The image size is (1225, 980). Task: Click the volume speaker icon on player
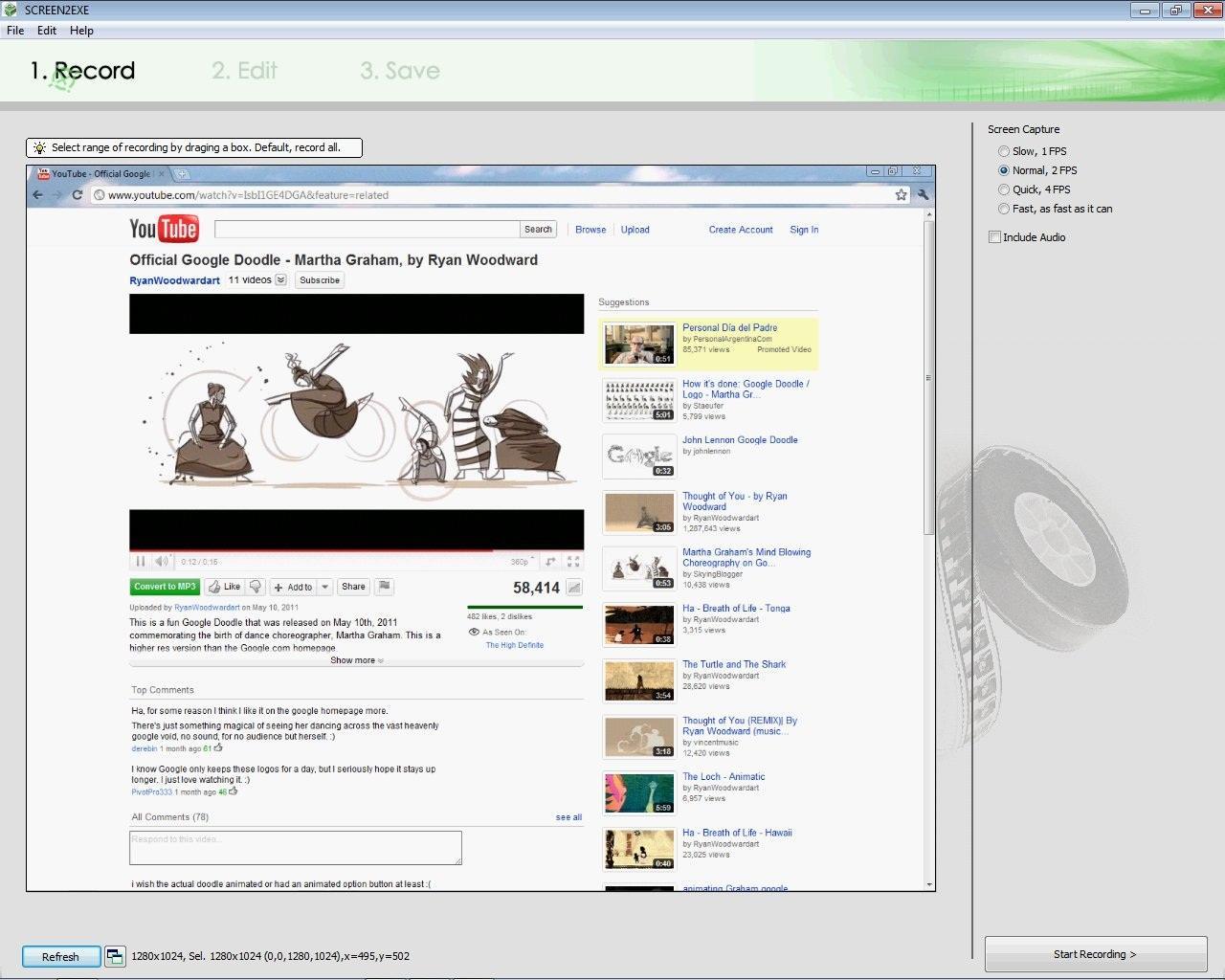[162, 562]
